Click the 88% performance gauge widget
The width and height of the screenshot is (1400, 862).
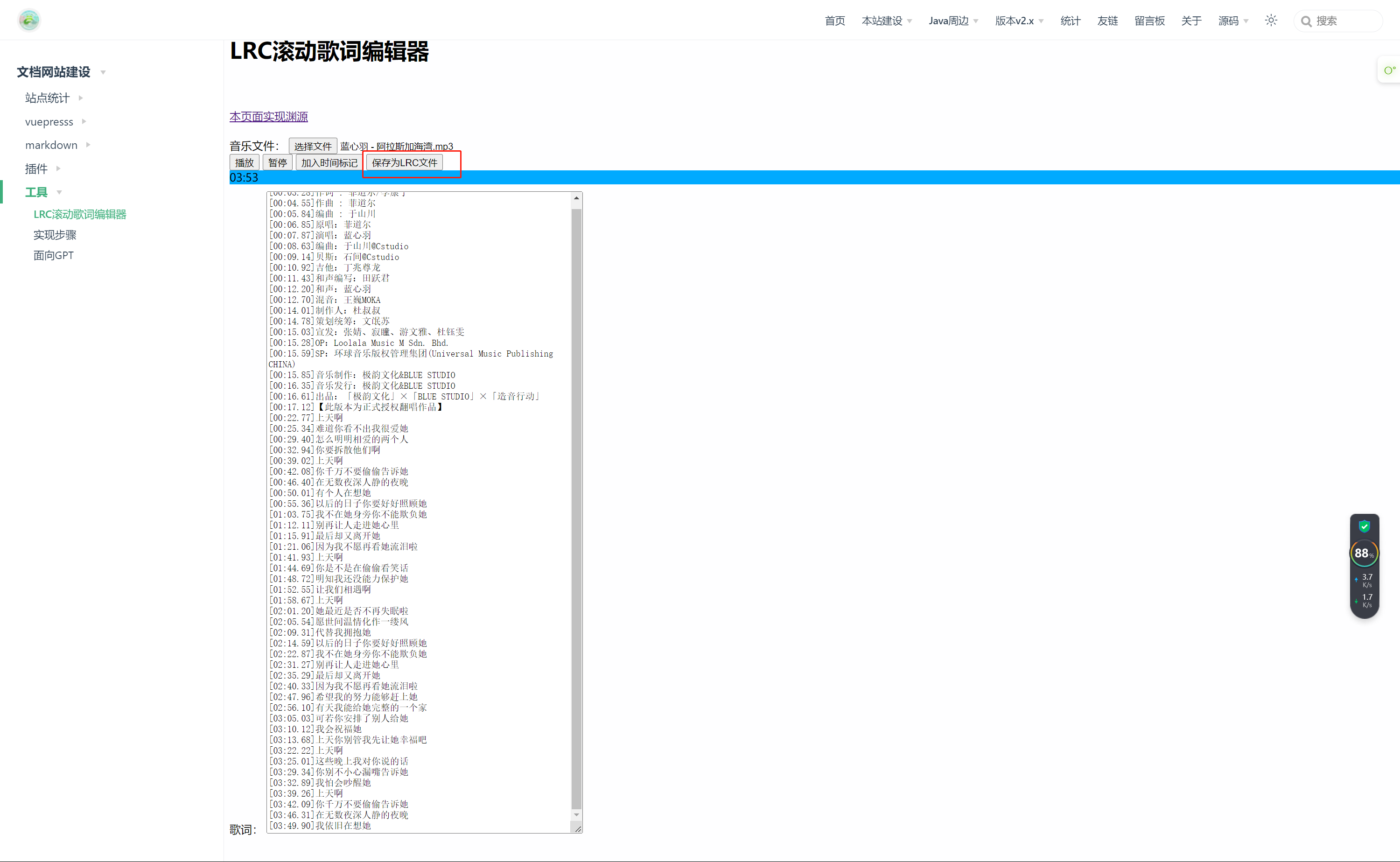point(1364,553)
